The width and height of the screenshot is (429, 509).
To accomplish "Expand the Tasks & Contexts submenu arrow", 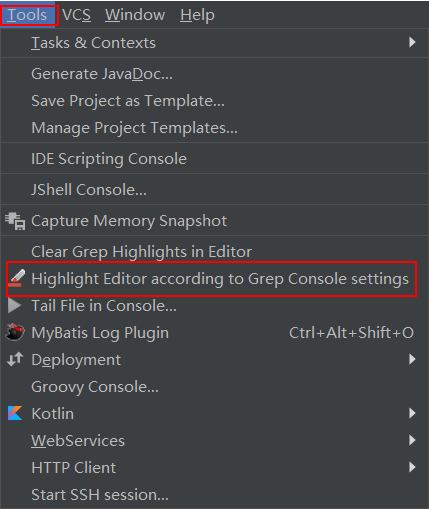I will (412, 42).
